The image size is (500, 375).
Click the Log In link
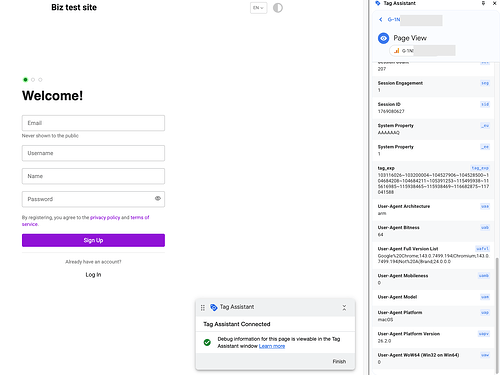pyautogui.click(x=93, y=275)
